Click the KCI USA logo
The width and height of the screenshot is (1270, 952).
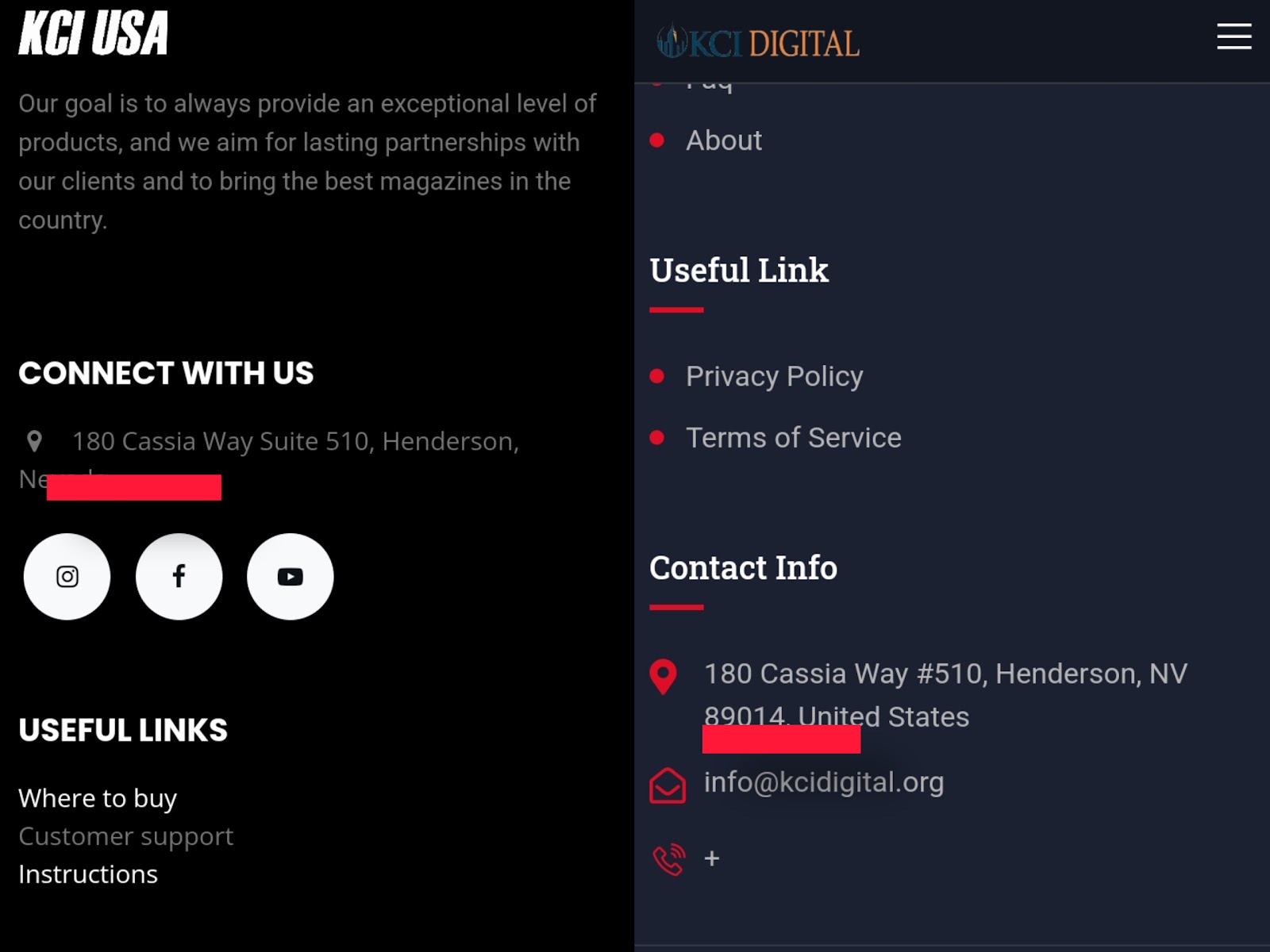94,33
